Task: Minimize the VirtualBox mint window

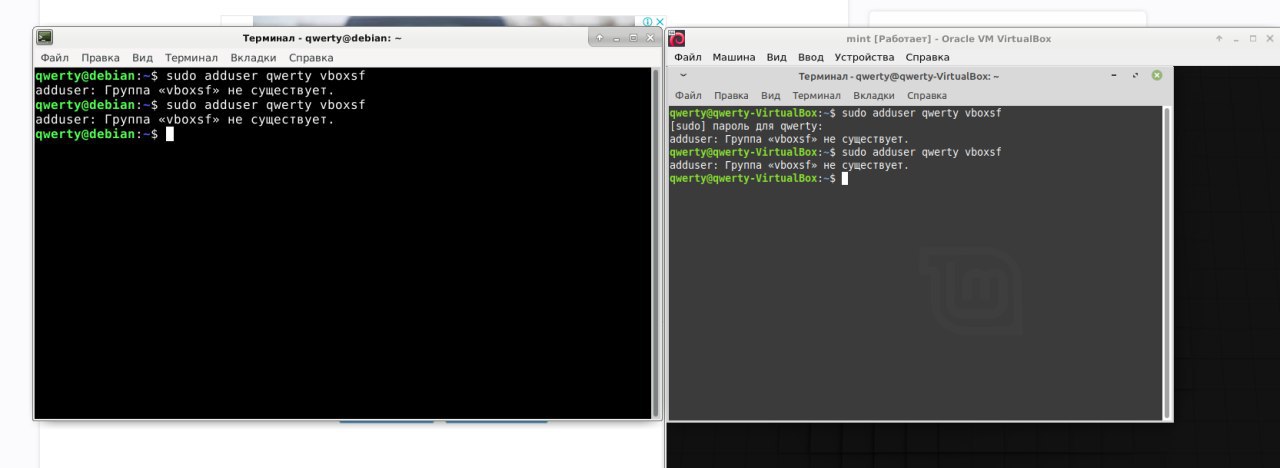Action: pos(1237,38)
